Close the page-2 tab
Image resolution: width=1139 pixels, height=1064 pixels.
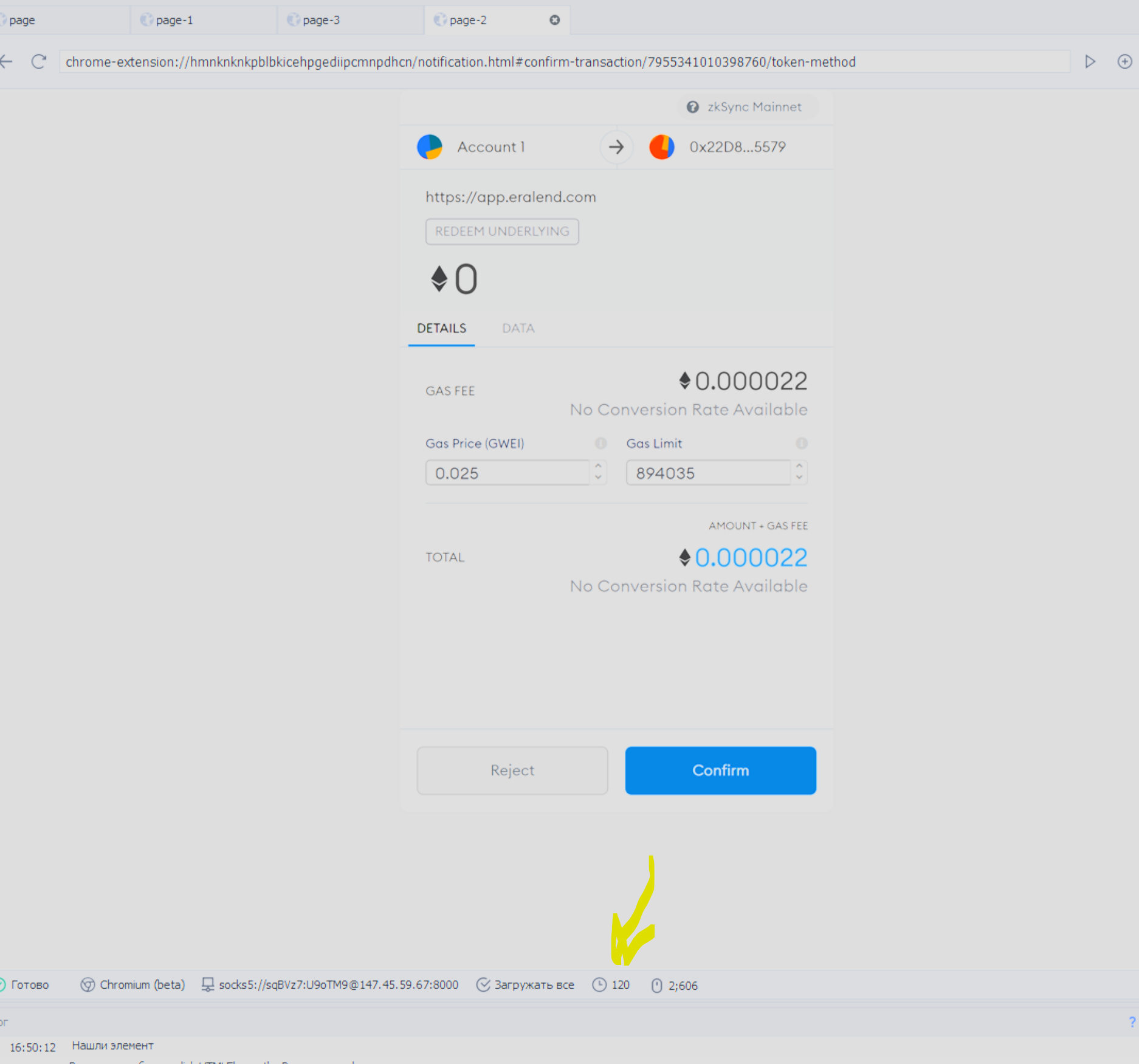(554, 20)
